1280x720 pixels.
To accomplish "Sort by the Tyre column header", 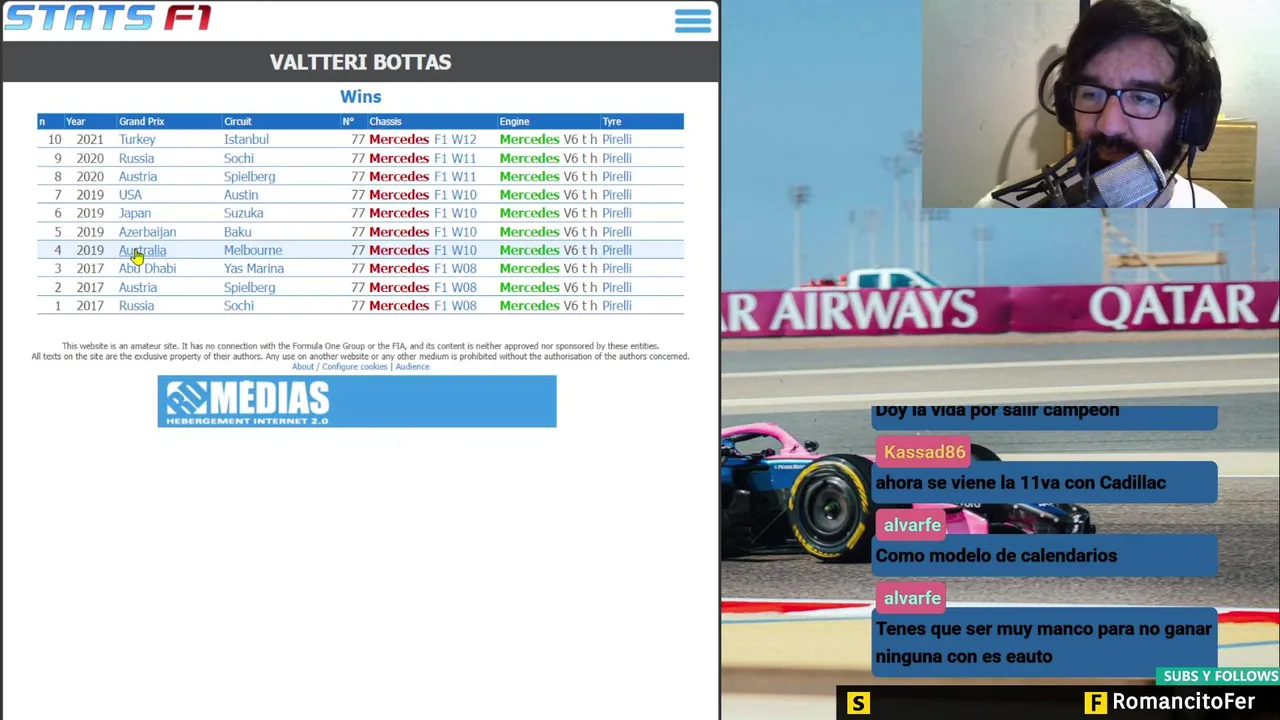I will pos(611,121).
